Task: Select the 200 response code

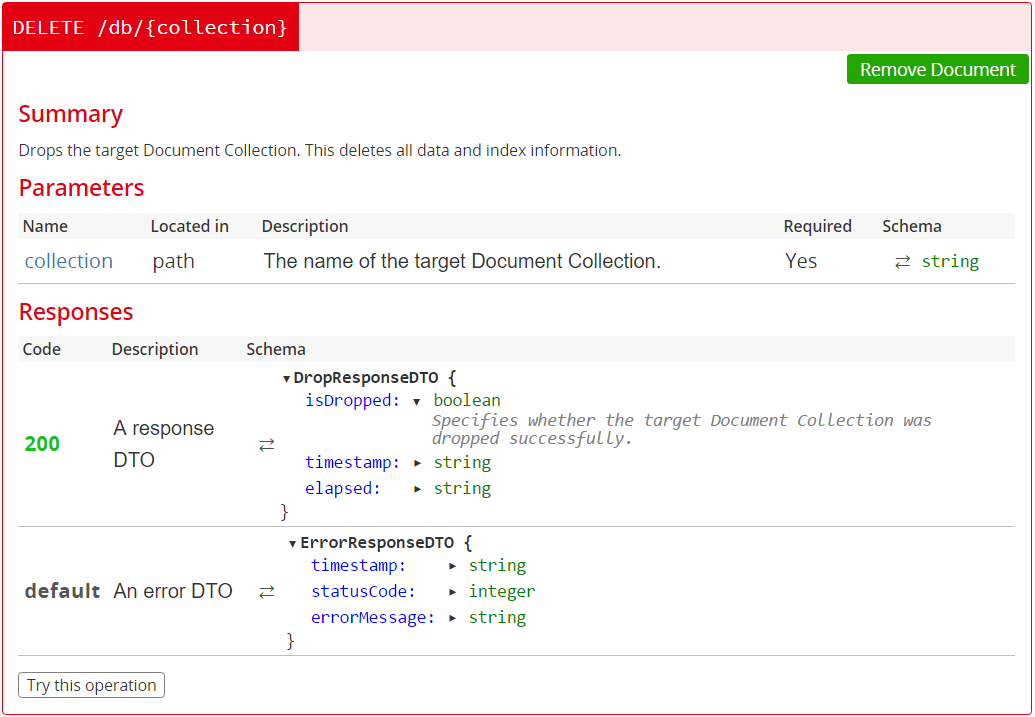Action: tap(42, 444)
